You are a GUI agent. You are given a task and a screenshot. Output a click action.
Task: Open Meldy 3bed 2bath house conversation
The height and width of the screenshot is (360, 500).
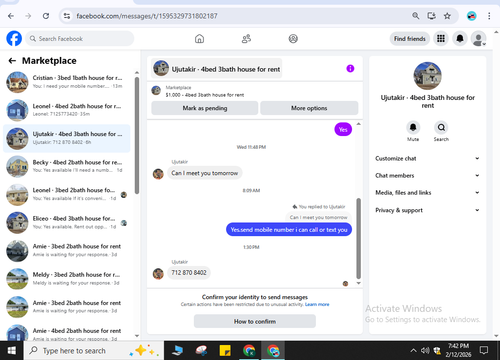pyautogui.click(x=67, y=279)
